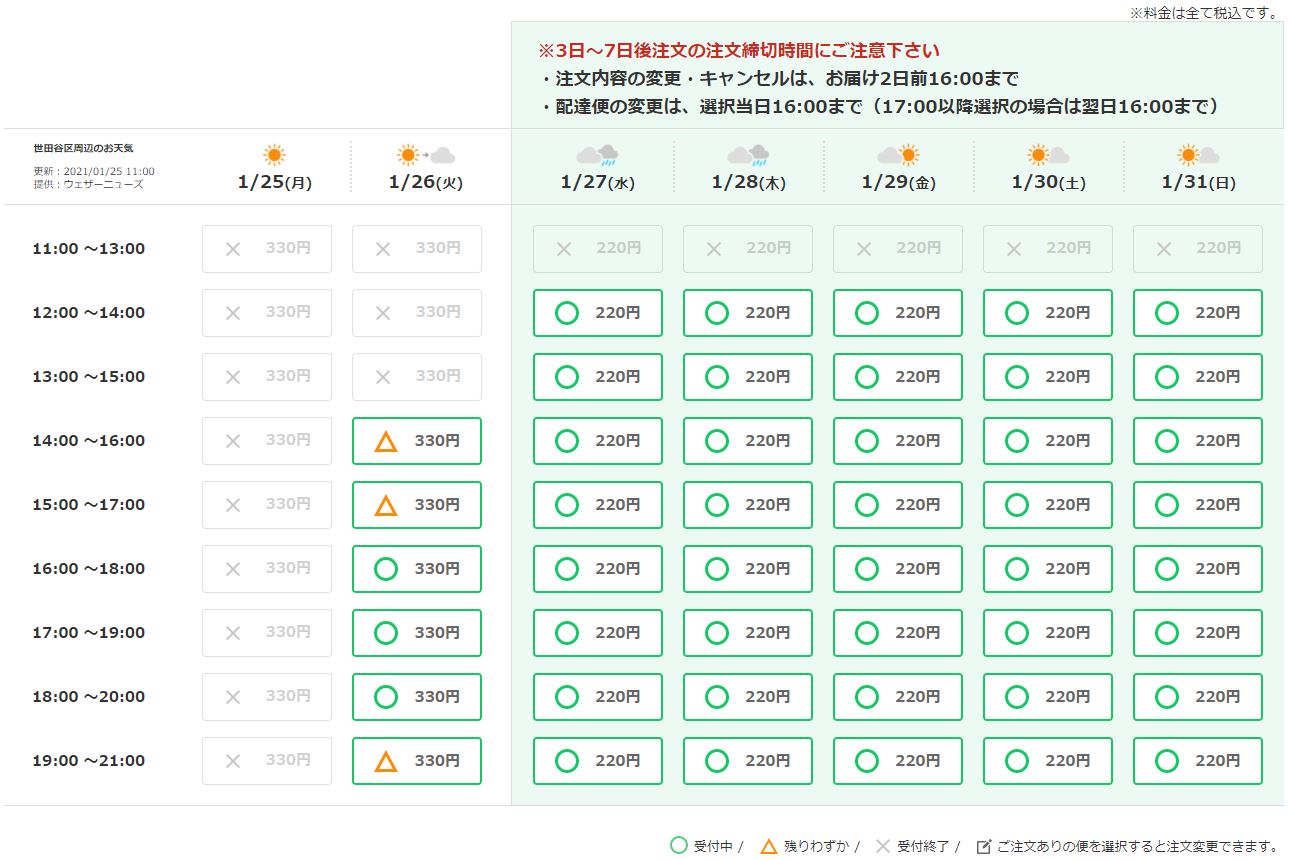Viewport: 1289px width, 860px height.
Task: Click 世田谷区周辺のお天気 label
Action: [x=83, y=148]
